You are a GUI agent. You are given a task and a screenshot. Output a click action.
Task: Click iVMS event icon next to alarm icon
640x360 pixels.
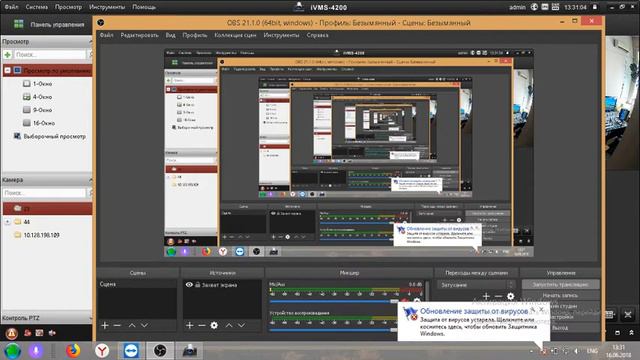click(27, 333)
